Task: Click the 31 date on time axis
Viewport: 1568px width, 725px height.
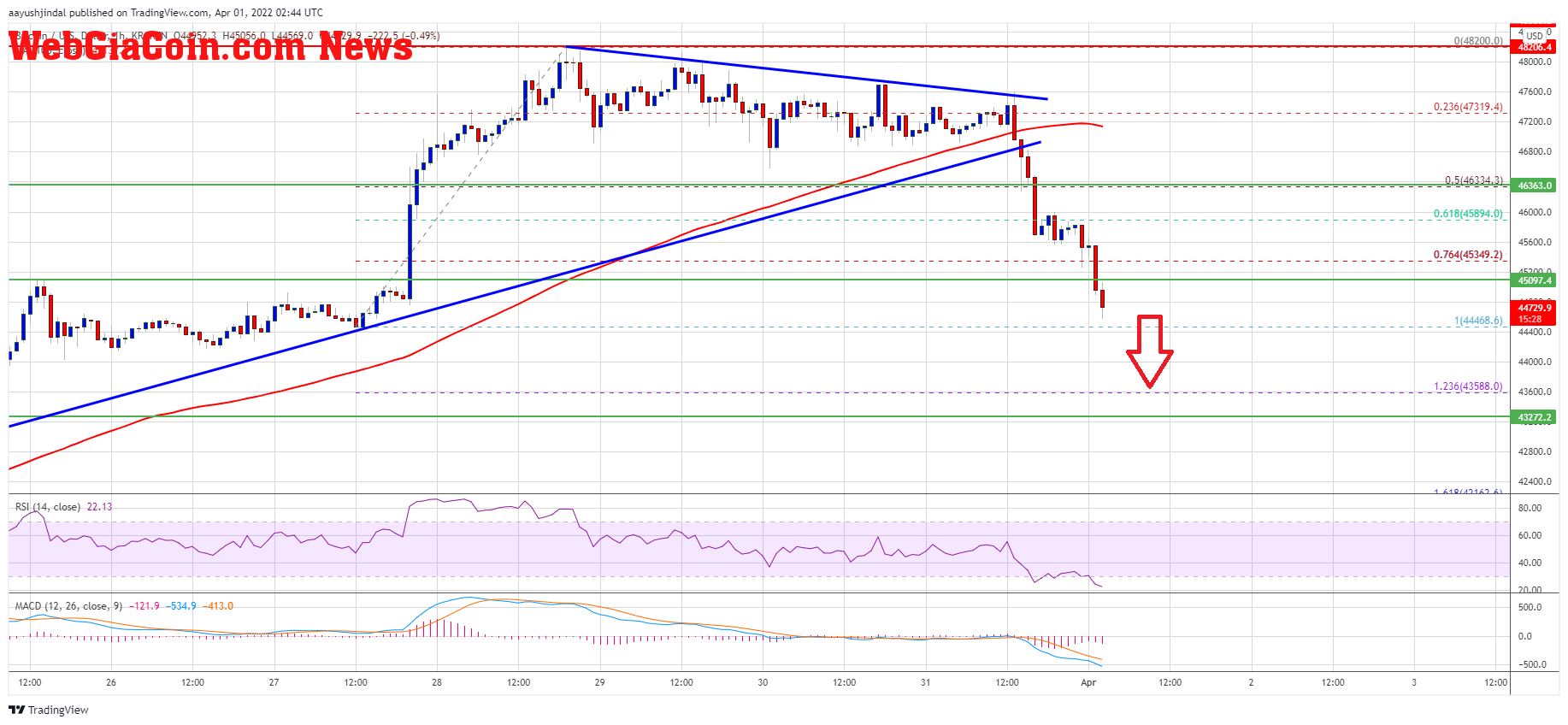Action: (926, 682)
